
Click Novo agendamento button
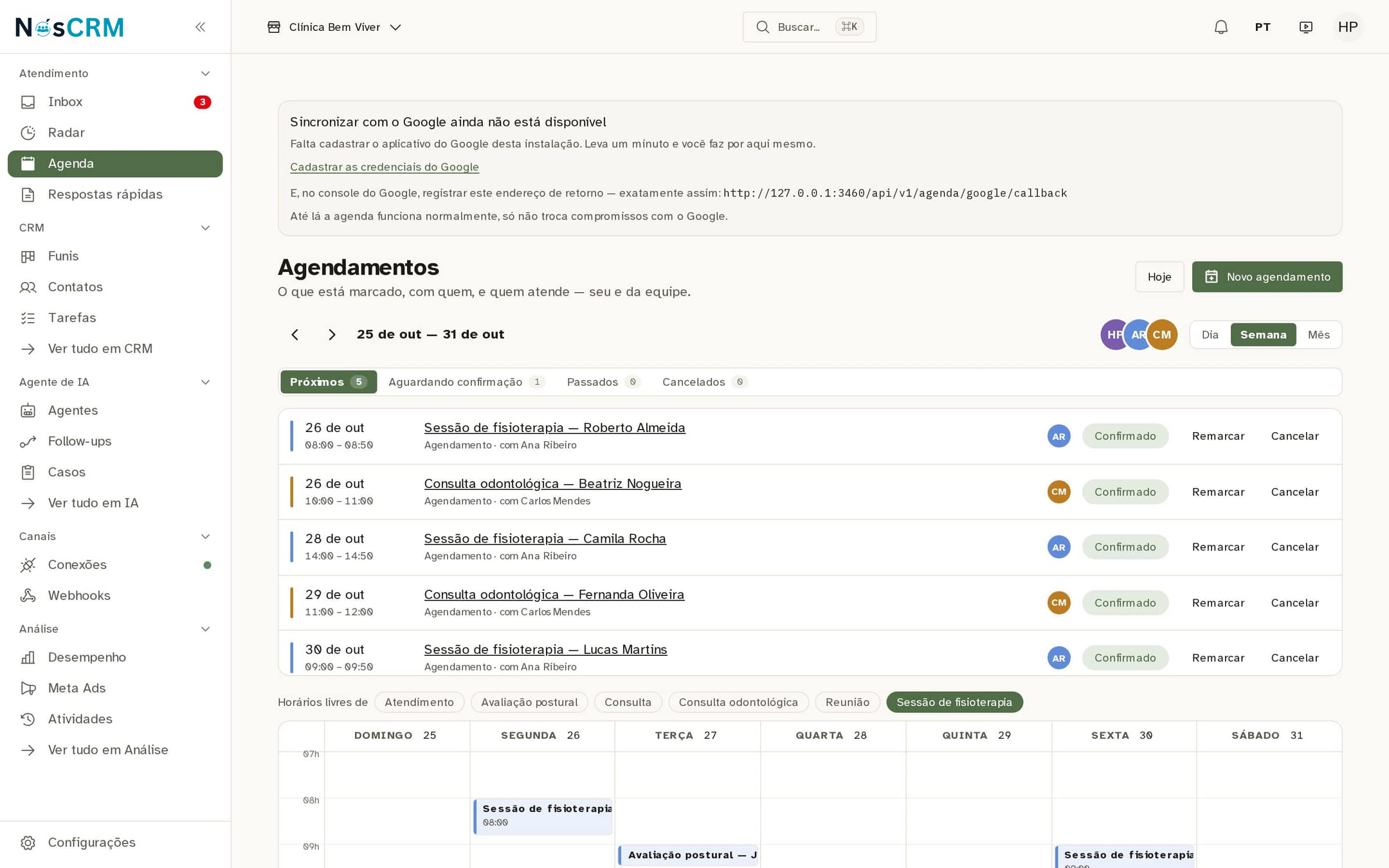point(1267,276)
